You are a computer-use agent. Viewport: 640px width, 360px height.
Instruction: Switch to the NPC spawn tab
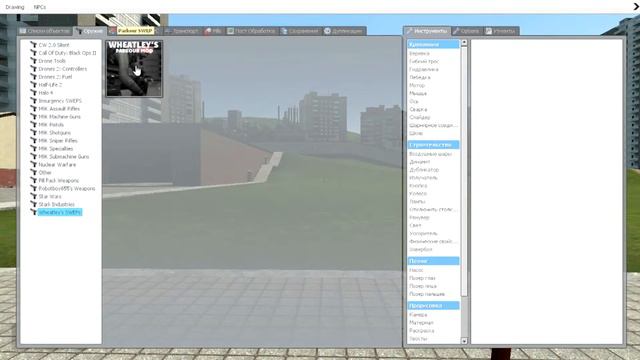213,31
